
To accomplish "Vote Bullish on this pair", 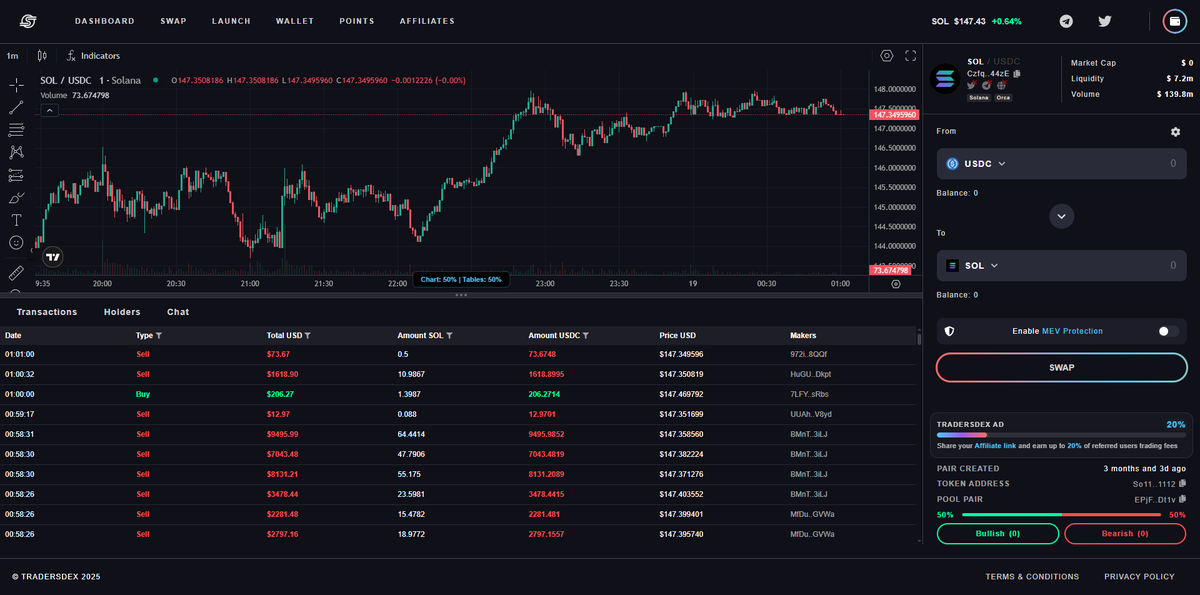I will pos(997,533).
